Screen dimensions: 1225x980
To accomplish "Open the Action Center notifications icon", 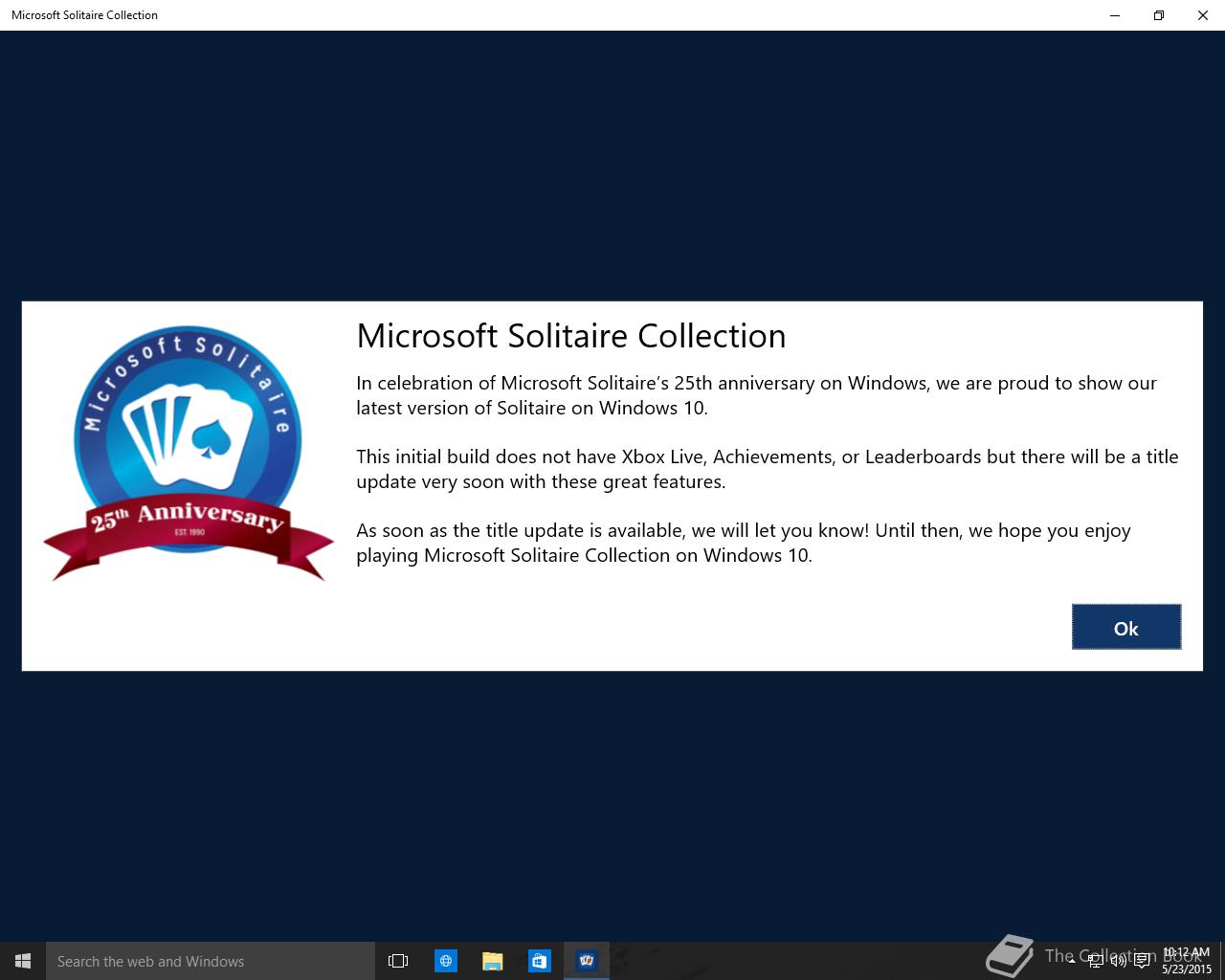I will 1142,961.
